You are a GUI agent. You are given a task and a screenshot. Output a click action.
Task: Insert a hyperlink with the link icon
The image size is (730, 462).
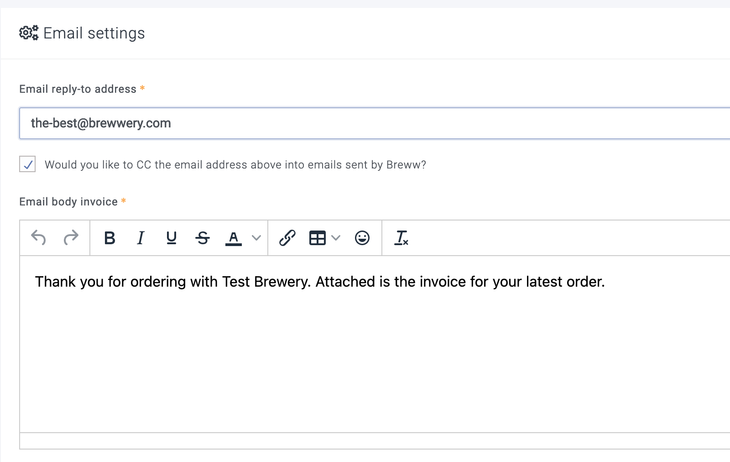pyautogui.click(x=287, y=238)
